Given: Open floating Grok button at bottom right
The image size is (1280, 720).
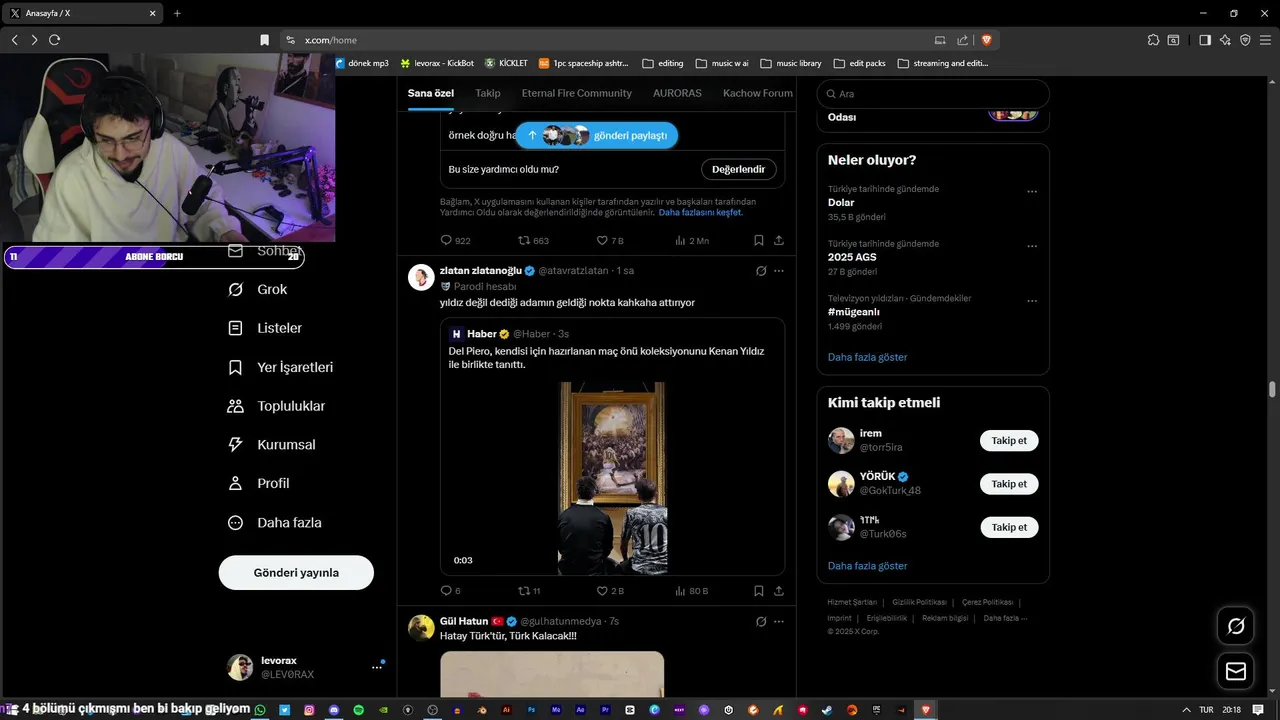Looking at the screenshot, I should [x=1236, y=626].
